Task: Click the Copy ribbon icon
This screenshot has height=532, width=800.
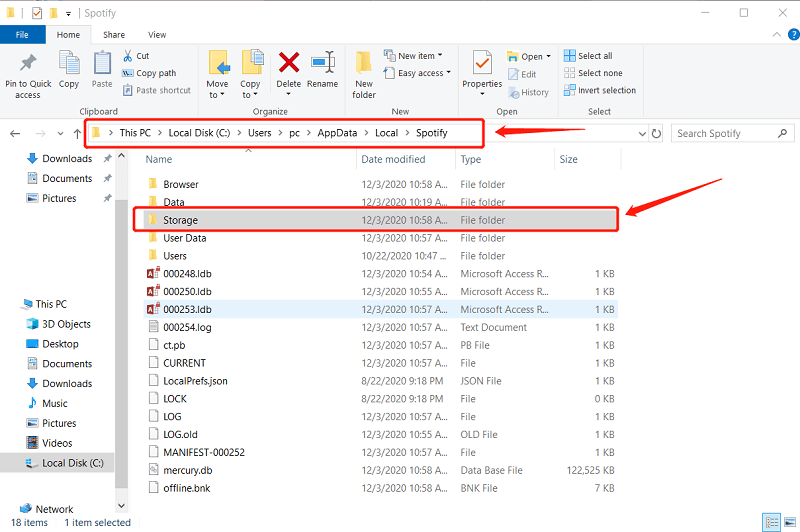Action: click(69, 63)
